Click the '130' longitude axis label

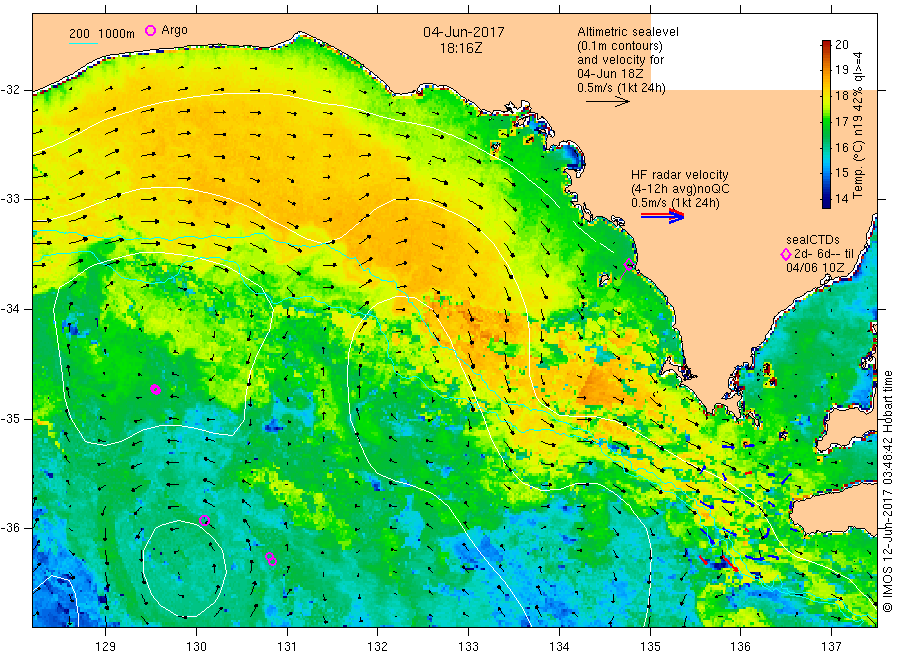pos(196,646)
